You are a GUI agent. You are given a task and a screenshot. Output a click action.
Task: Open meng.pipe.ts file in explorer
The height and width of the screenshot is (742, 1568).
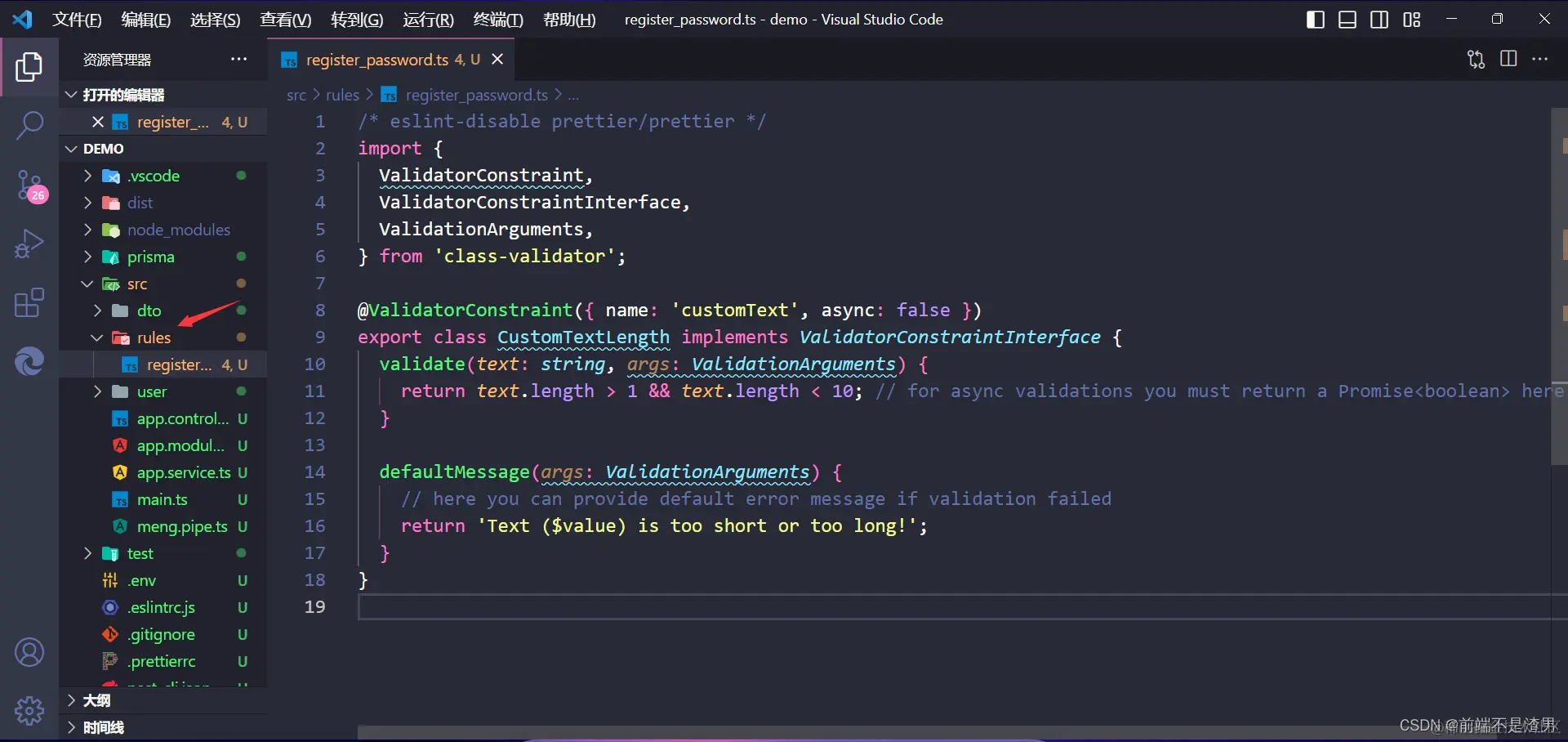pos(163,526)
